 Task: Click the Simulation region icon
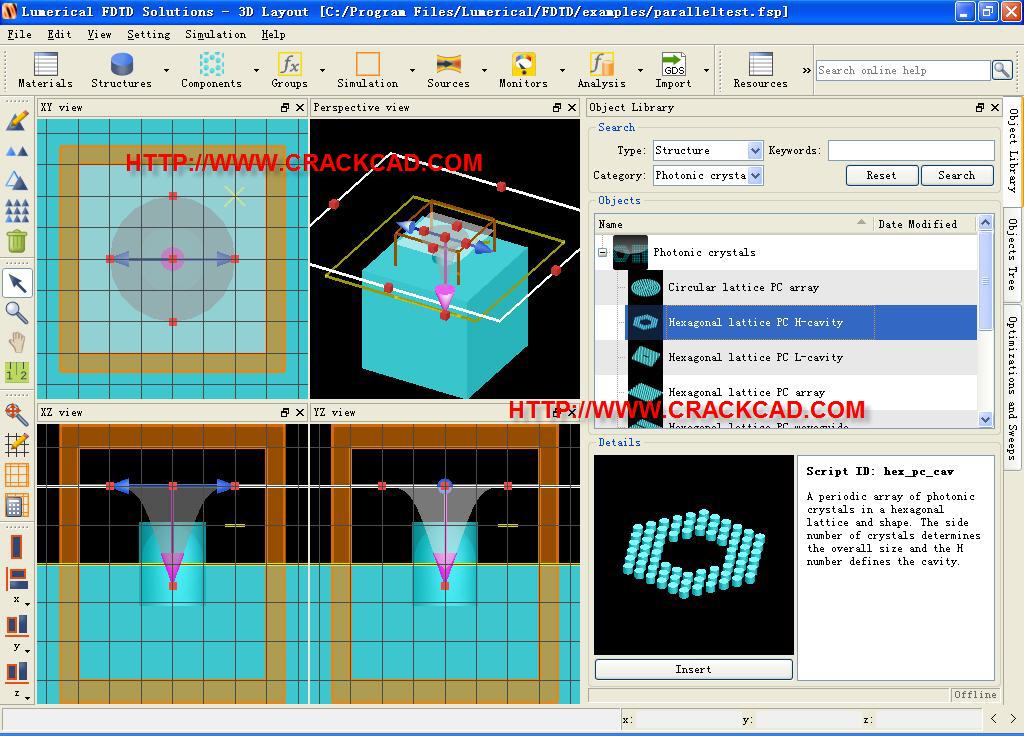click(368, 64)
